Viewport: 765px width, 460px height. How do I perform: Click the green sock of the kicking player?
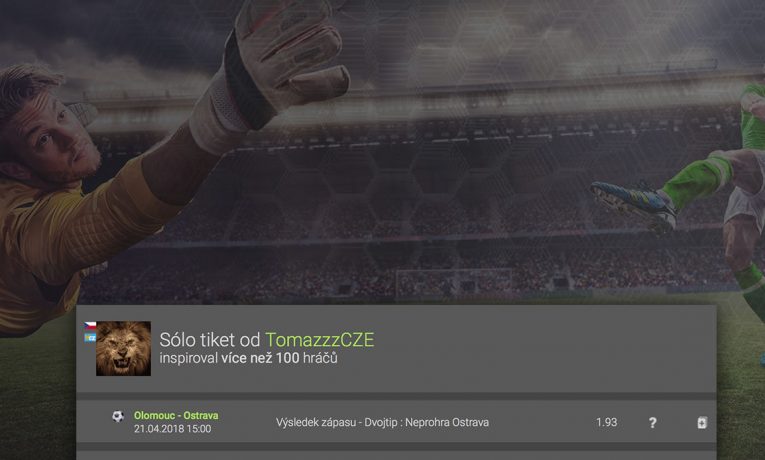(699, 179)
